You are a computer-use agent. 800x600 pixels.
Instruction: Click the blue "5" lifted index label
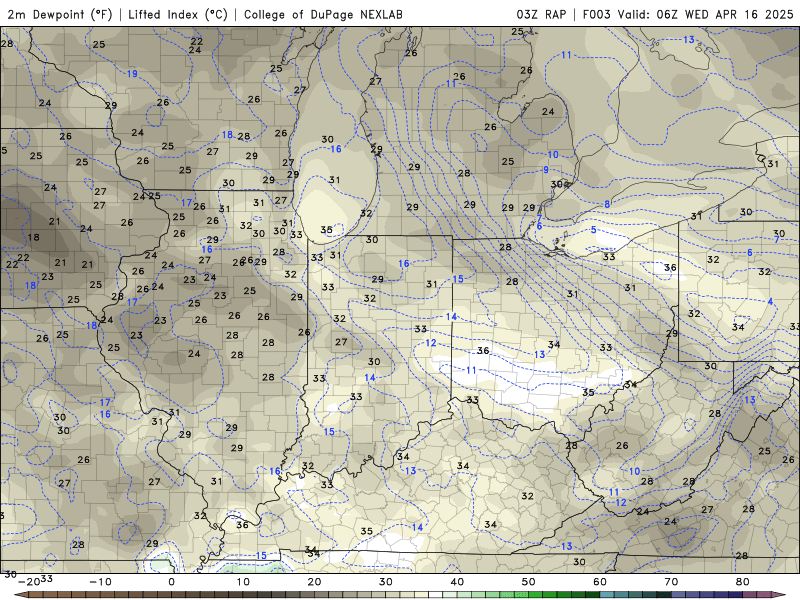point(593,230)
